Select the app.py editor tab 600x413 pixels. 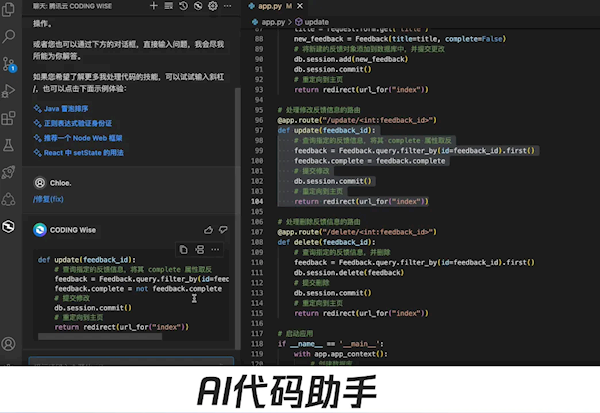pos(270,6)
